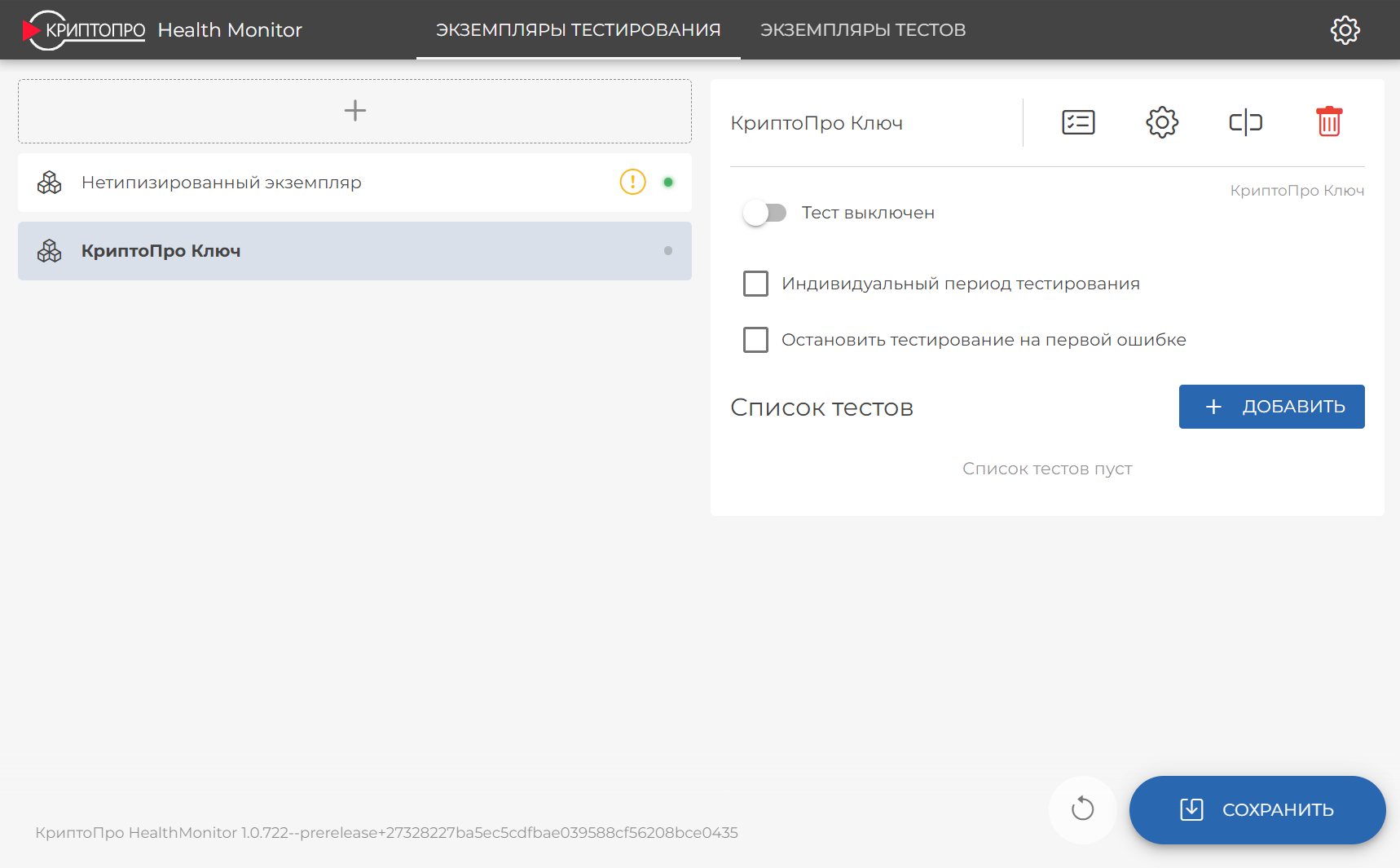
Task: Click grey status dot of КриптоПро Ключ
Action: [668, 251]
